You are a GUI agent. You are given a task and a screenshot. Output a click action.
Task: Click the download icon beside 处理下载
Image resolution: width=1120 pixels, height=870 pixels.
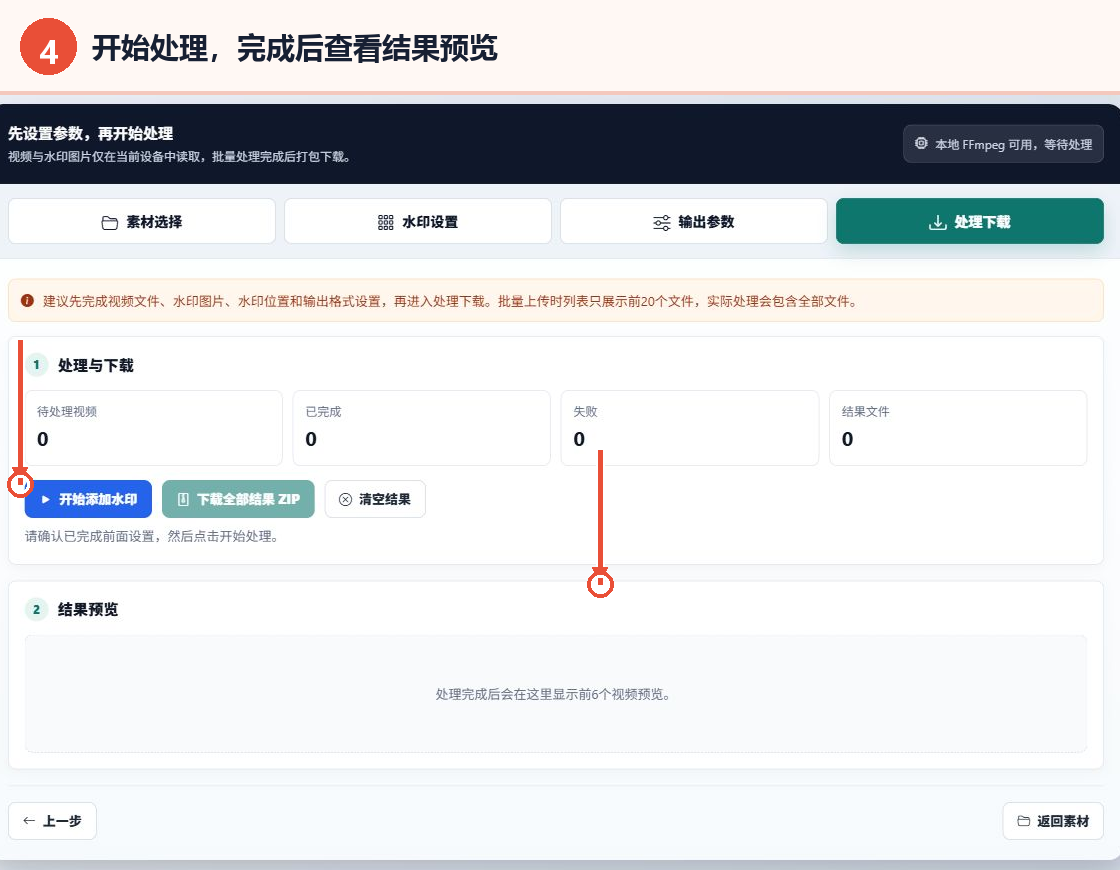(937, 223)
